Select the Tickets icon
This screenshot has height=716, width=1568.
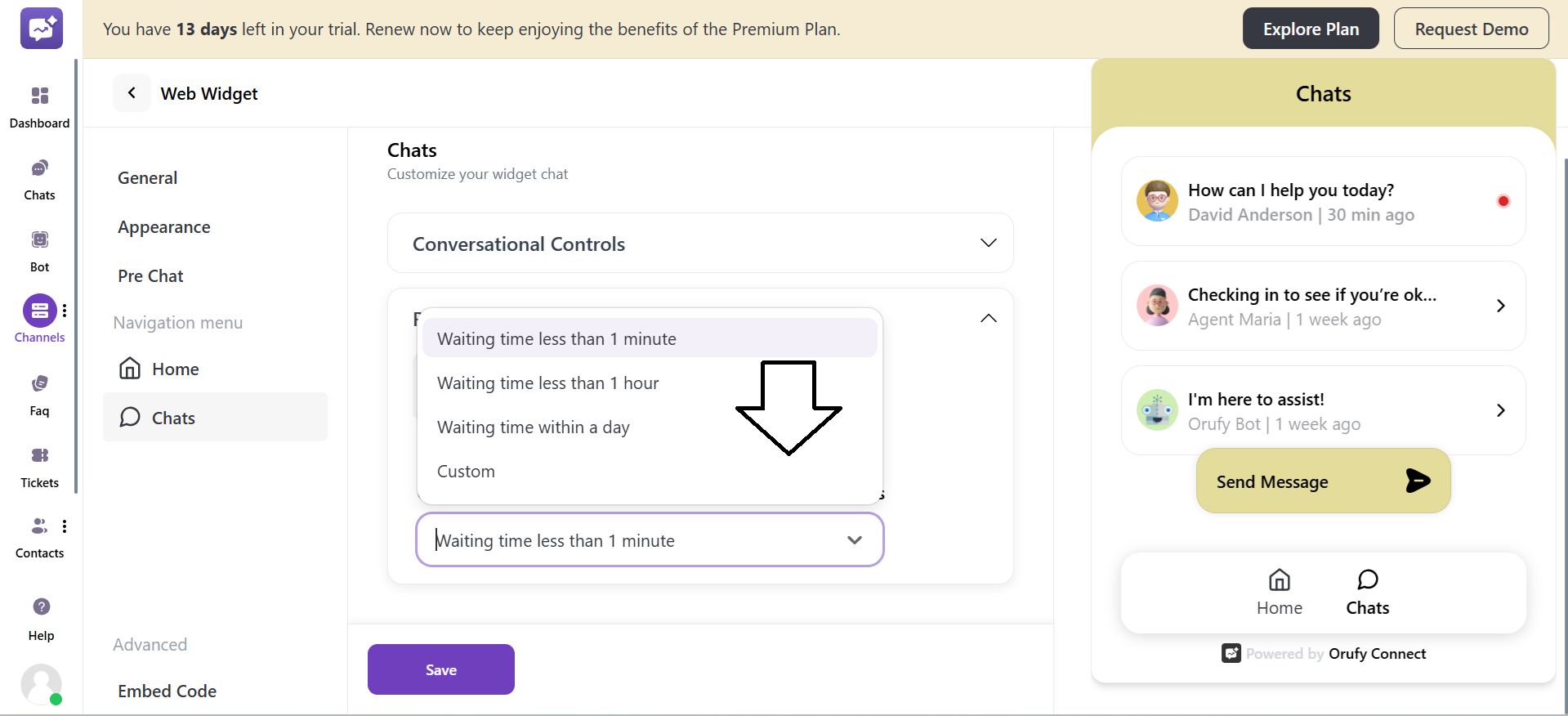tap(38, 463)
